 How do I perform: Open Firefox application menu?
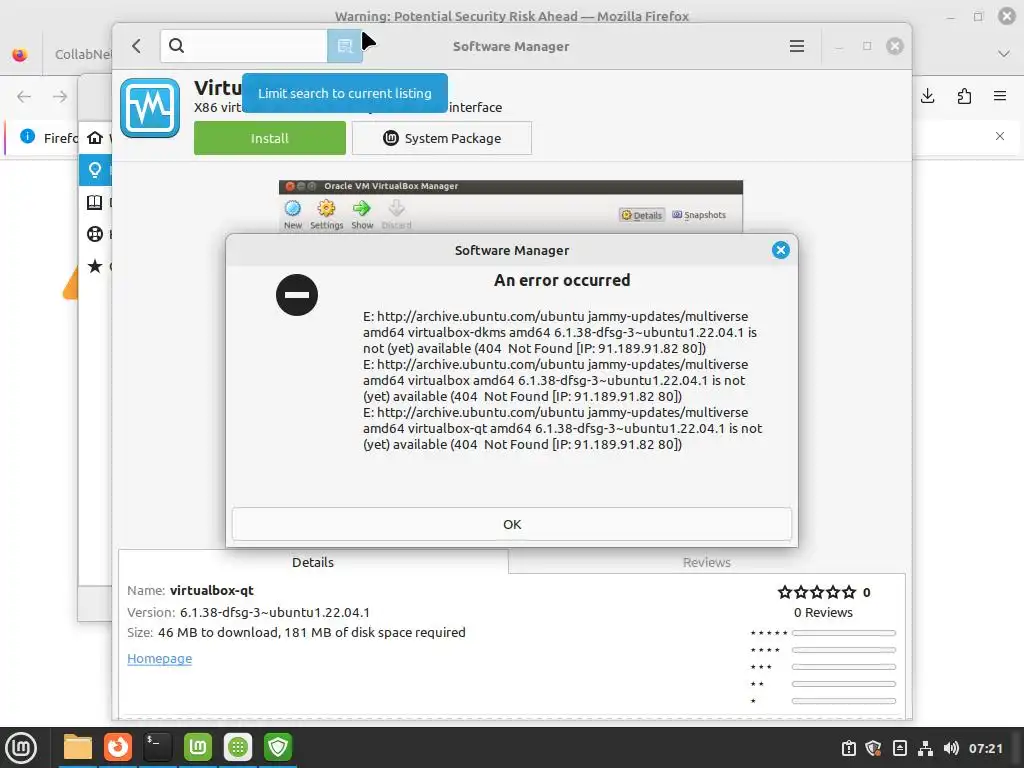[1000, 97]
